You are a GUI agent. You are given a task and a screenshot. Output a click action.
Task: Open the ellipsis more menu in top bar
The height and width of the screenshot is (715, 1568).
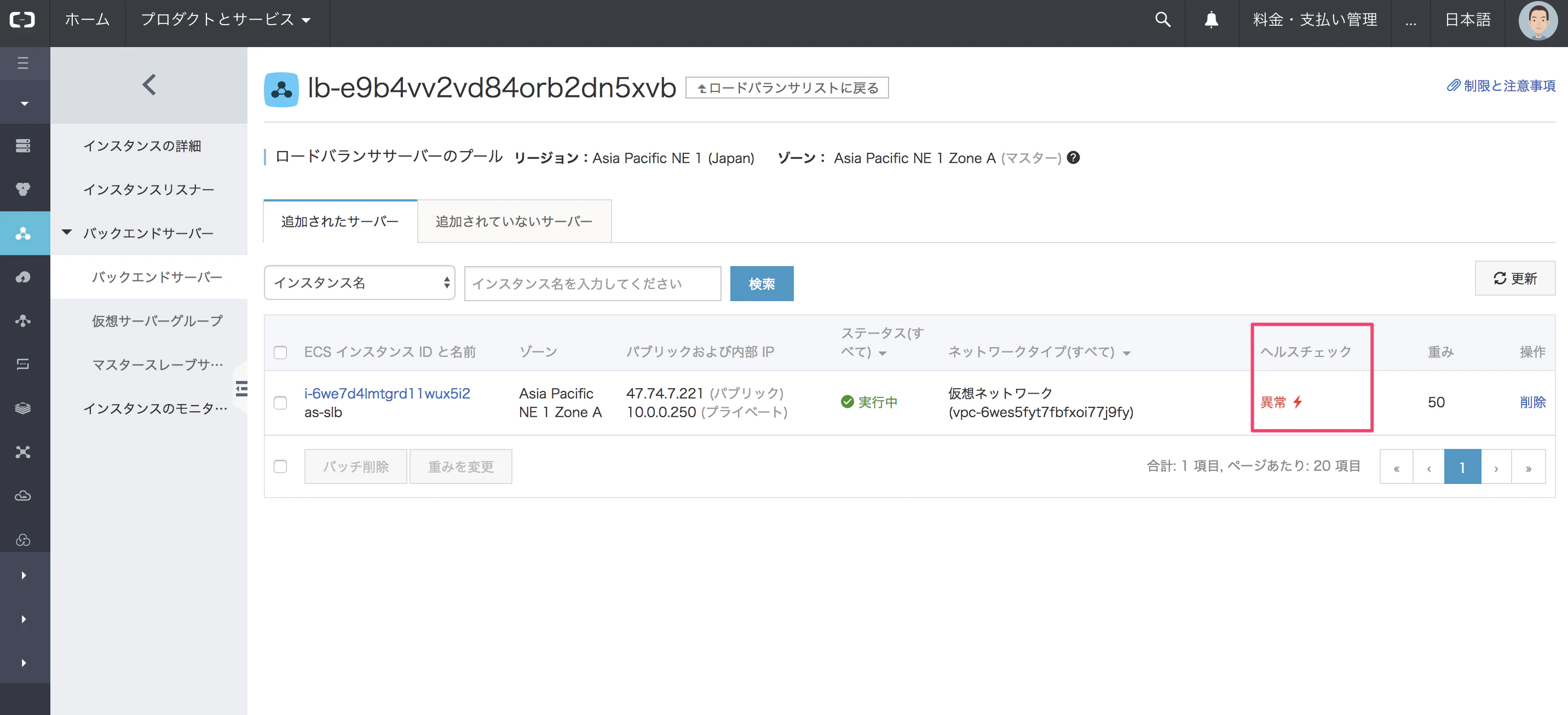tap(1410, 22)
